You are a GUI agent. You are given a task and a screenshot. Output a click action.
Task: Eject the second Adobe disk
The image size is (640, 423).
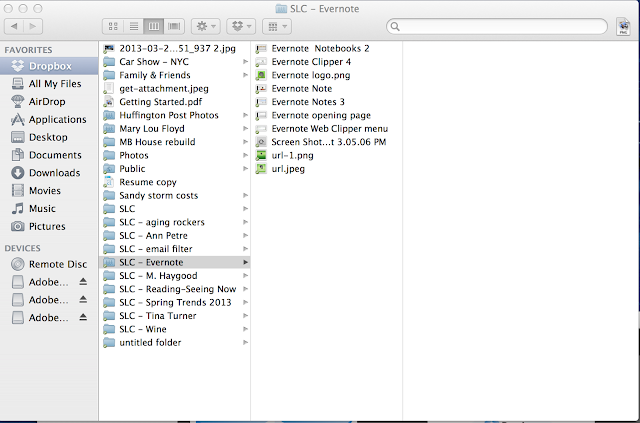coord(83,300)
